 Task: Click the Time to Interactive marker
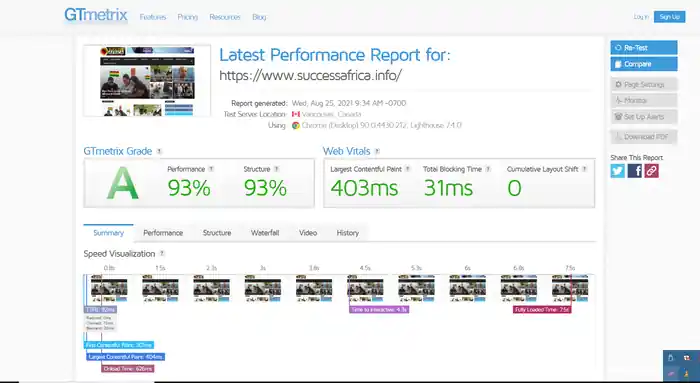379,309
